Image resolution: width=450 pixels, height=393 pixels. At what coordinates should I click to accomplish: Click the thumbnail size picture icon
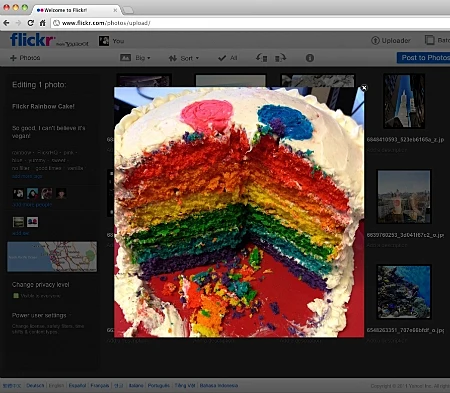[x=125, y=58]
